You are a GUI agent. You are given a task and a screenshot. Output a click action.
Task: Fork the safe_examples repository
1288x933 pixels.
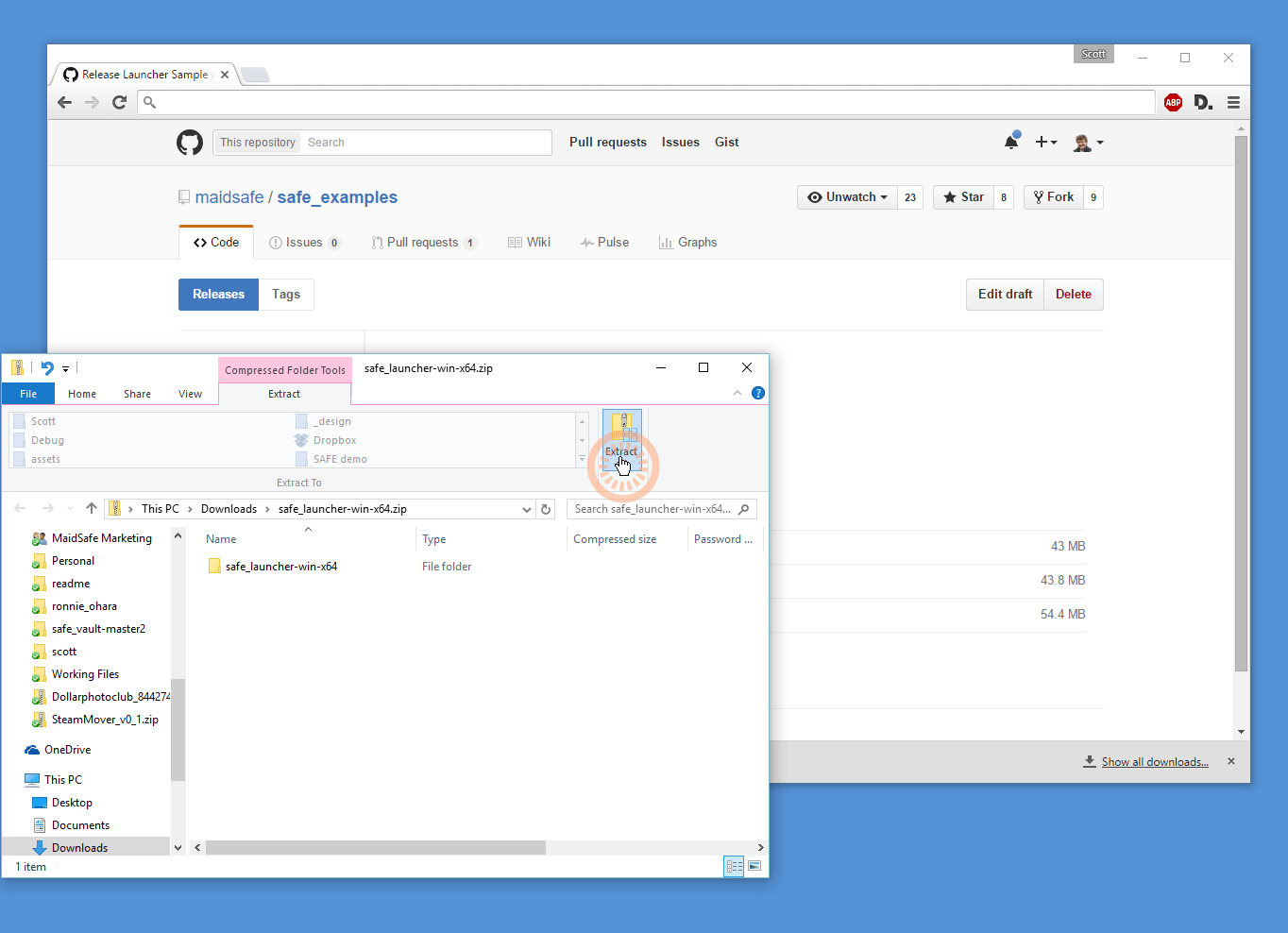[x=1054, y=197]
